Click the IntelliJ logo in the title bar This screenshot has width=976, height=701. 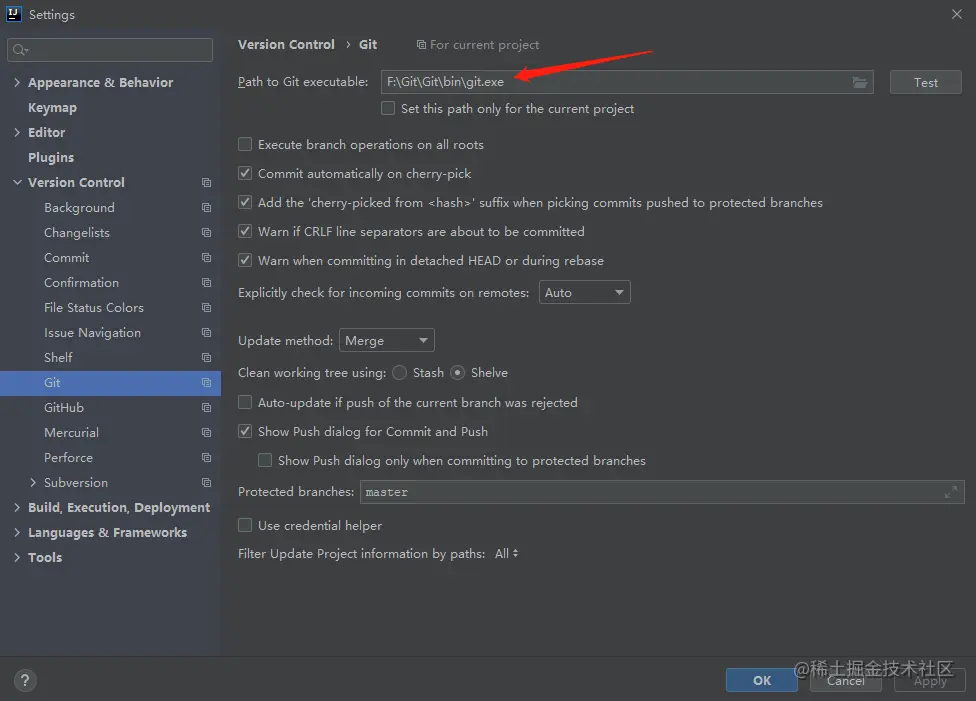click(14, 14)
